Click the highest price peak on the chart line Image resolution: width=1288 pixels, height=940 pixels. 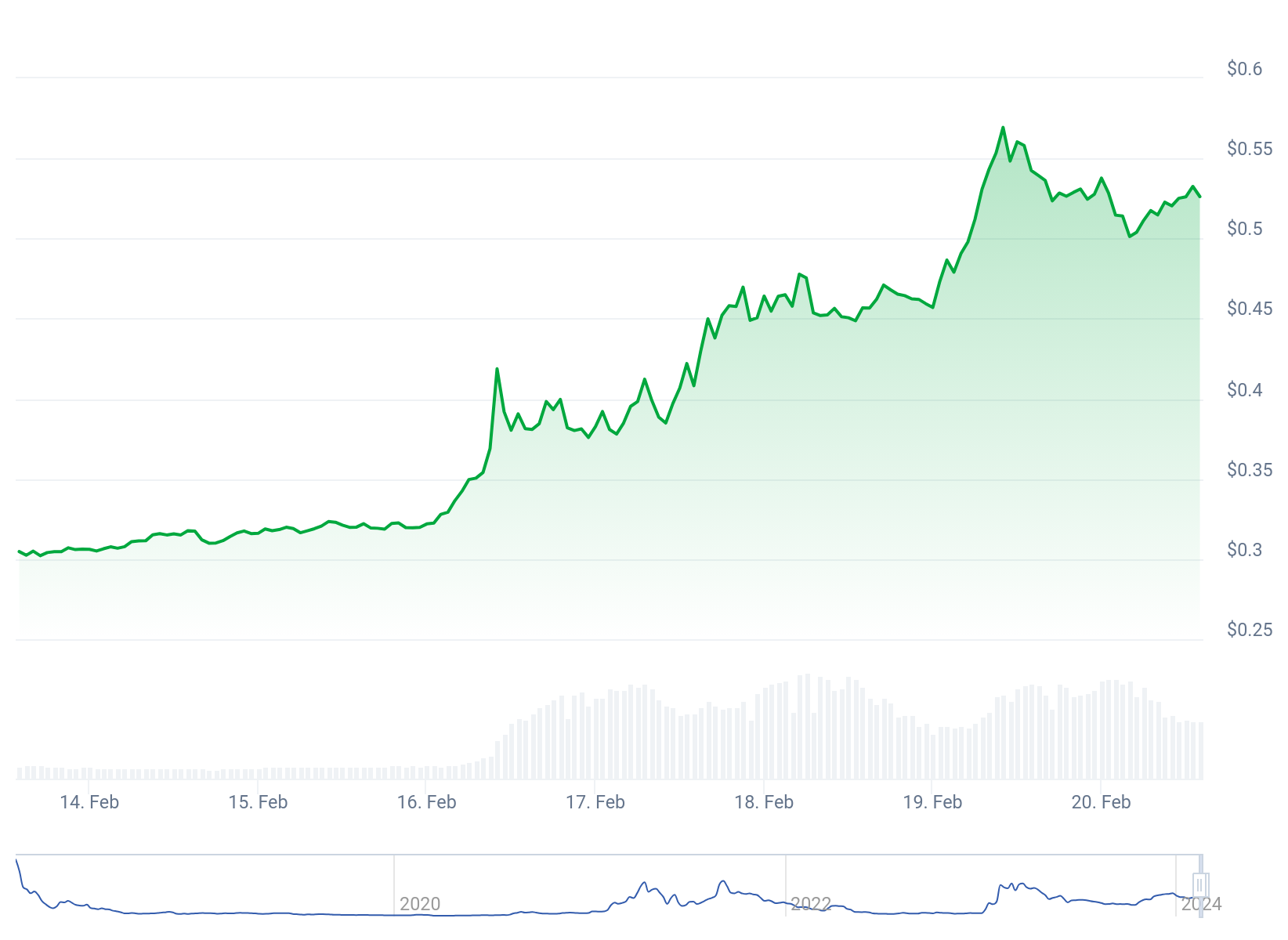[x=1003, y=128]
